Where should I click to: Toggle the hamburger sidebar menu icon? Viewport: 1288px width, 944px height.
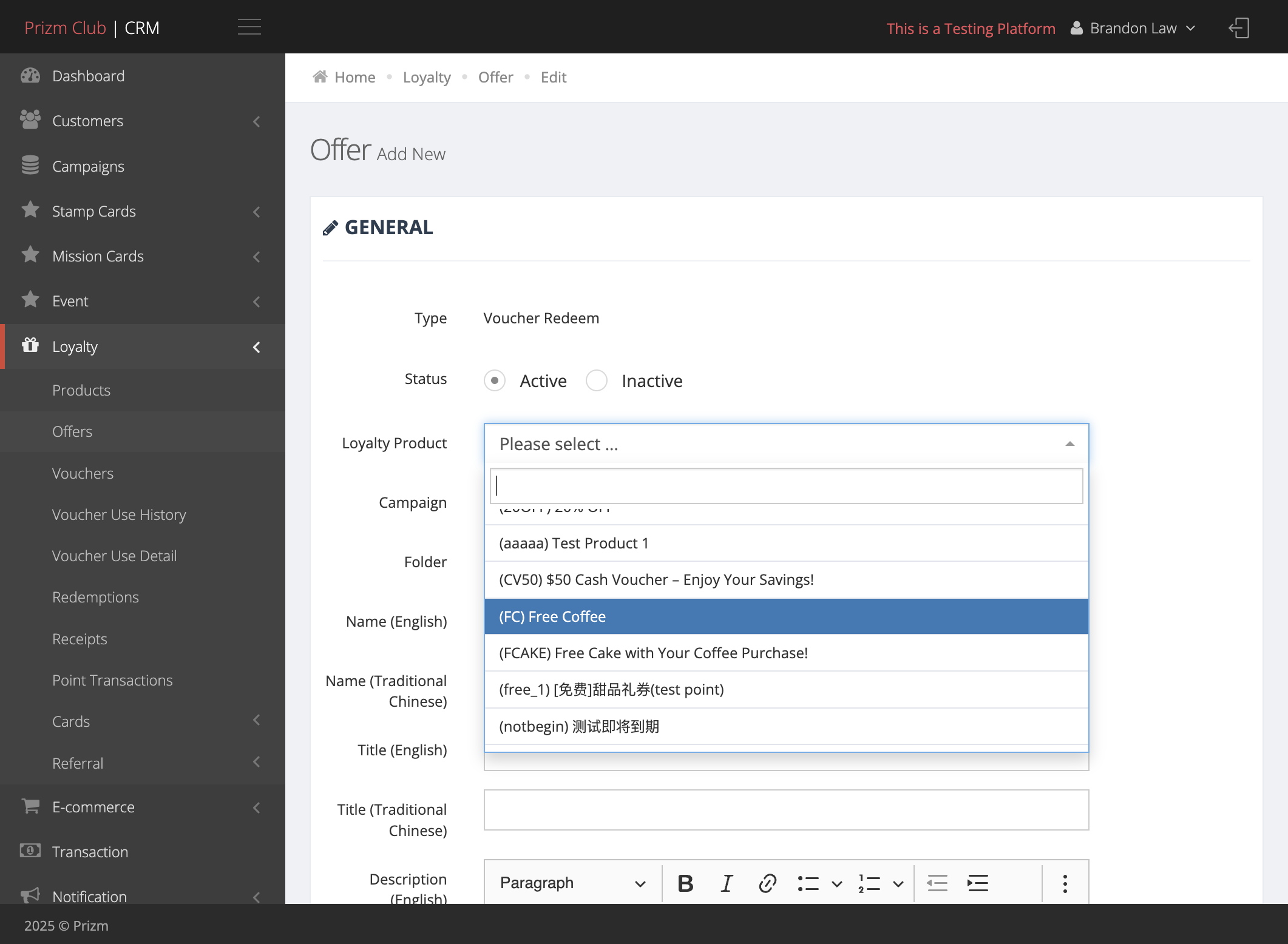(249, 27)
